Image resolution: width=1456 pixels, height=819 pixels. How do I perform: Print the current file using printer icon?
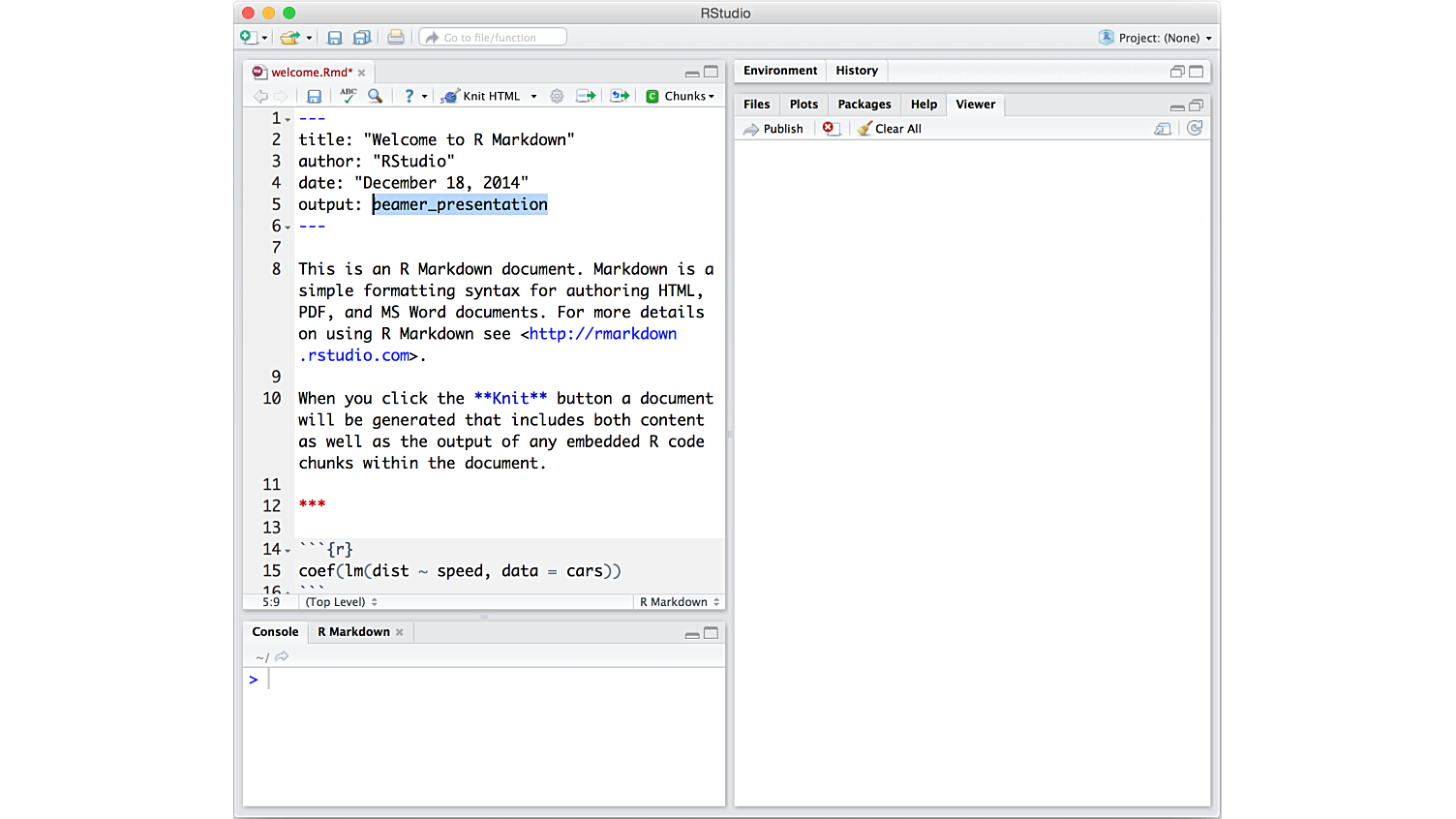(x=395, y=38)
